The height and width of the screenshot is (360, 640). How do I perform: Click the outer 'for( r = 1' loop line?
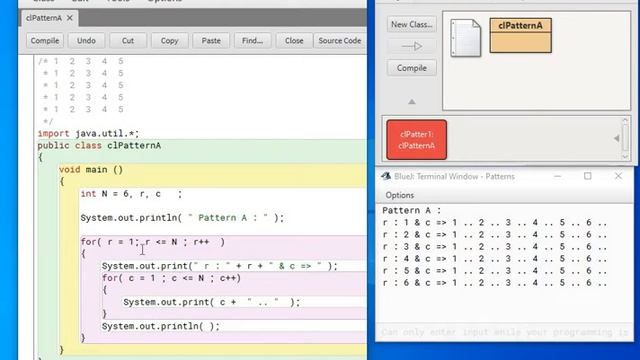[x=153, y=242]
